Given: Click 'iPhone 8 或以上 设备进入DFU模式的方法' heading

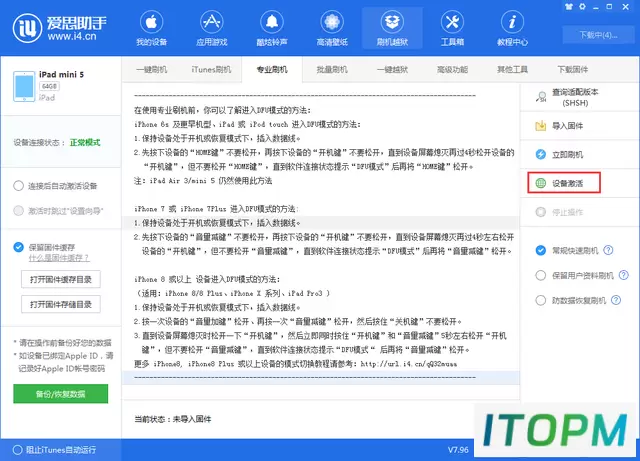Looking at the screenshot, I should click(x=207, y=279).
